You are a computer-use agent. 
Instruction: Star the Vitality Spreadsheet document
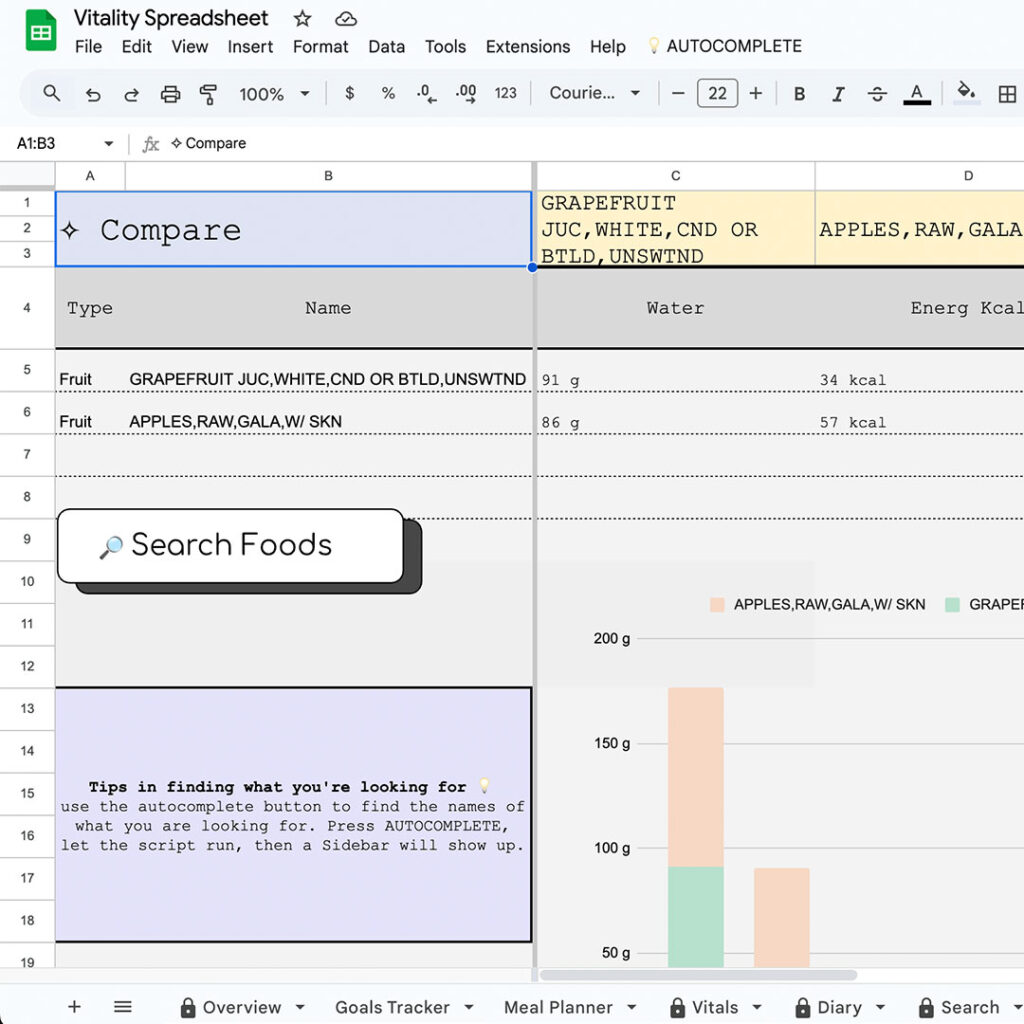(302, 18)
